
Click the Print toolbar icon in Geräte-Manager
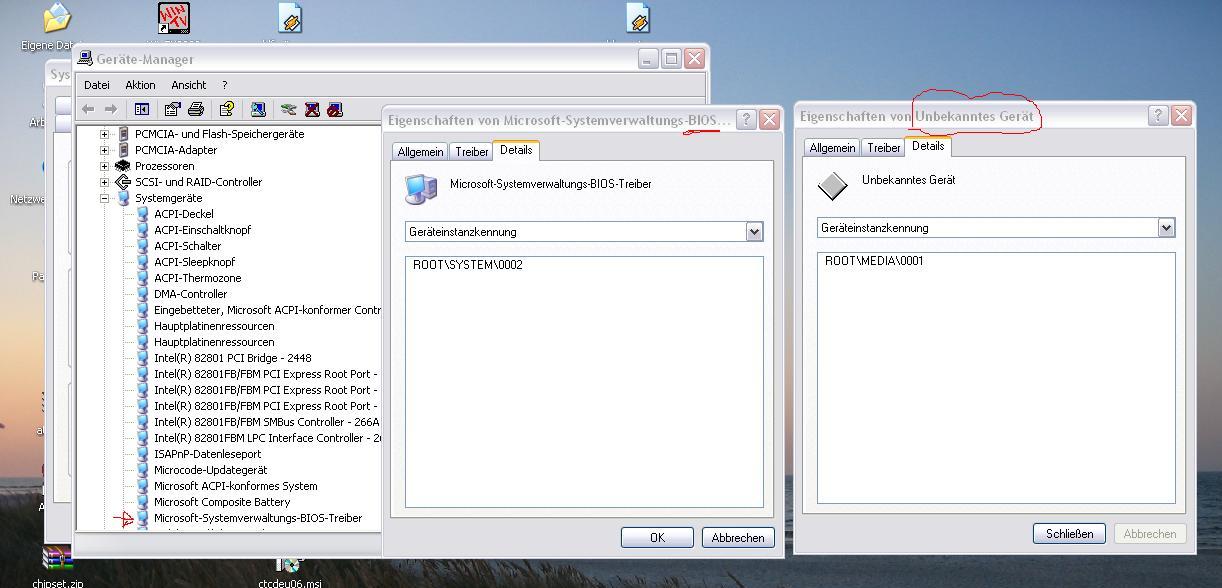(x=196, y=109)
